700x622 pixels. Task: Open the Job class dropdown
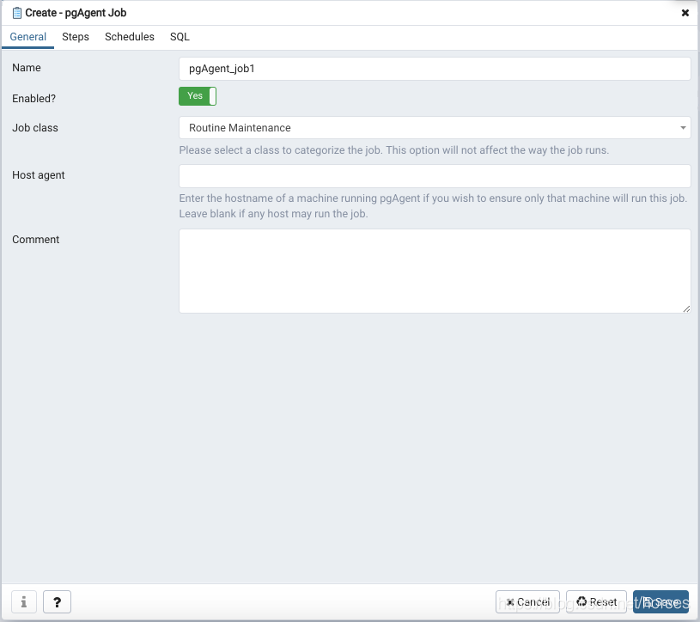click(434, 128)
